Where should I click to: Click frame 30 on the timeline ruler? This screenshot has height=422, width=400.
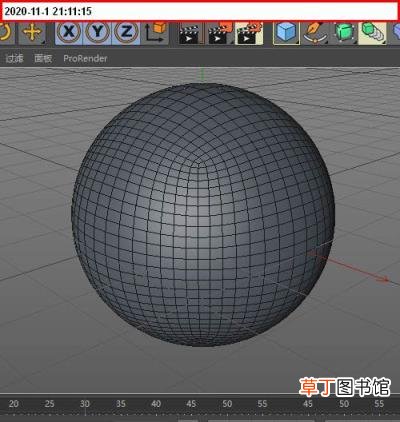tap(85, 404)
